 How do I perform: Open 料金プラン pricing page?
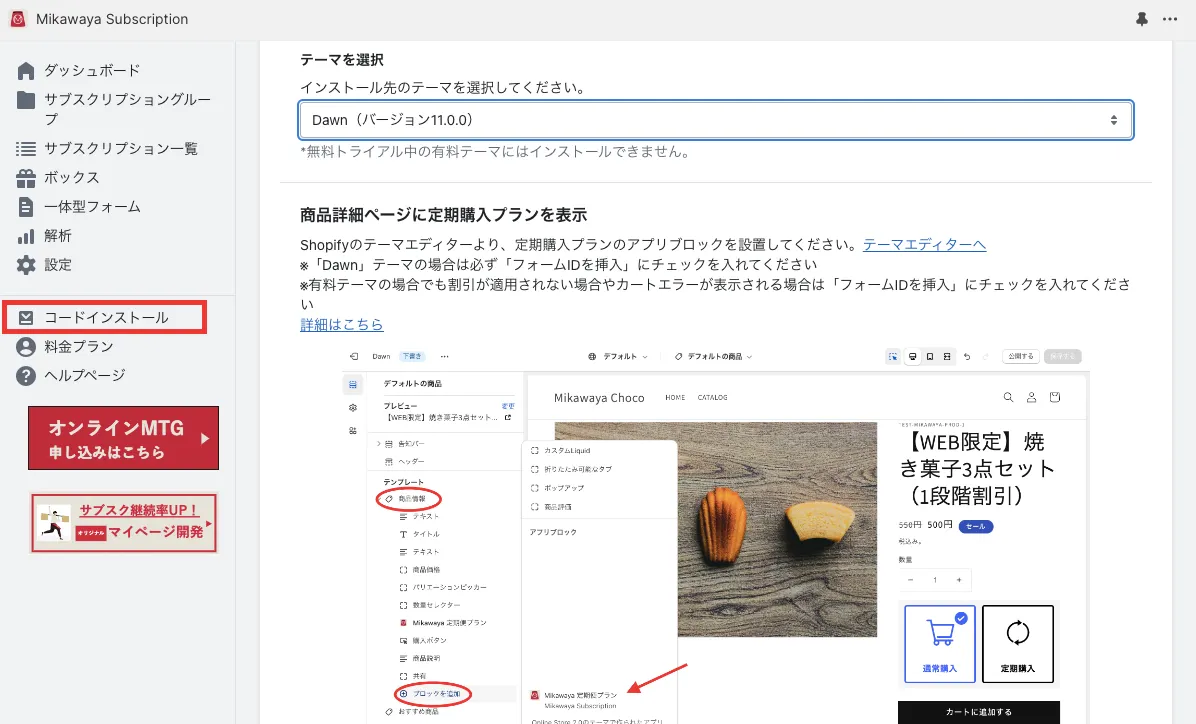point(65,346)
